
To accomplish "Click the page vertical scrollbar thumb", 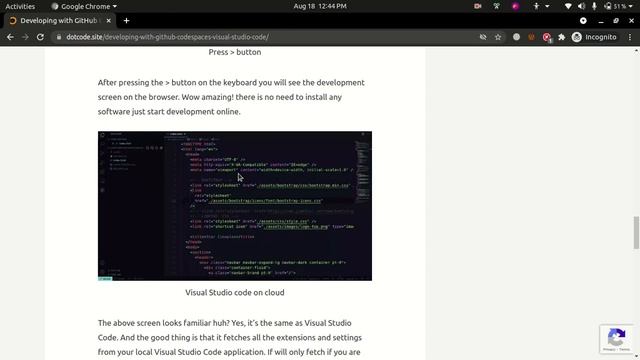I will point(636,233).
